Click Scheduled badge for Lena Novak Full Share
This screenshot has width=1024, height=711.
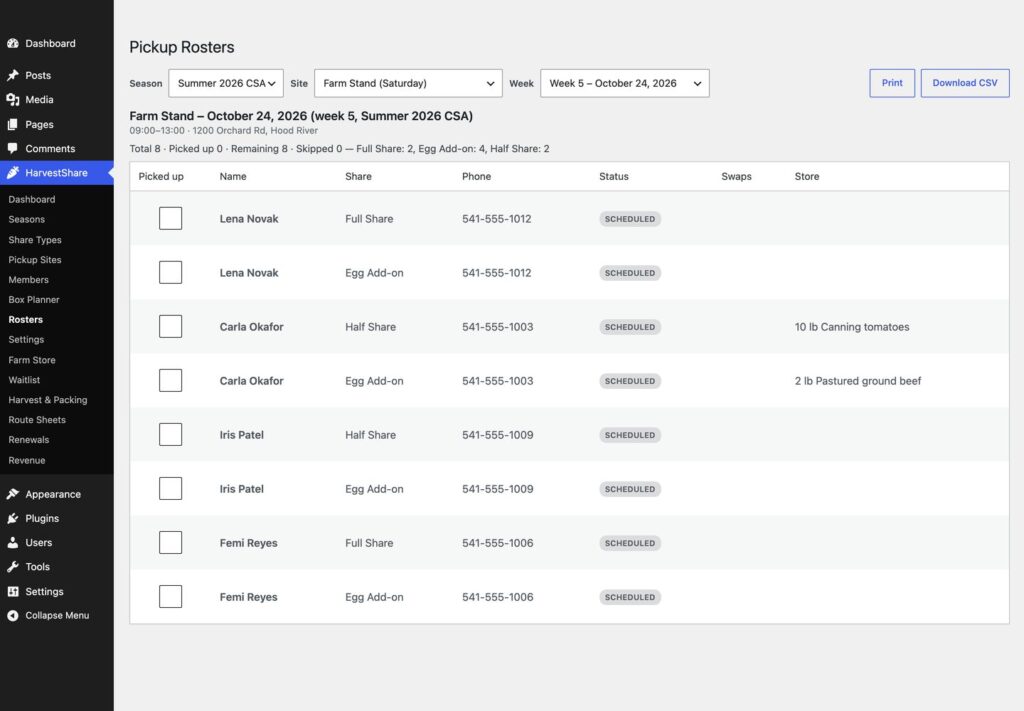click(x=630, y=219)
